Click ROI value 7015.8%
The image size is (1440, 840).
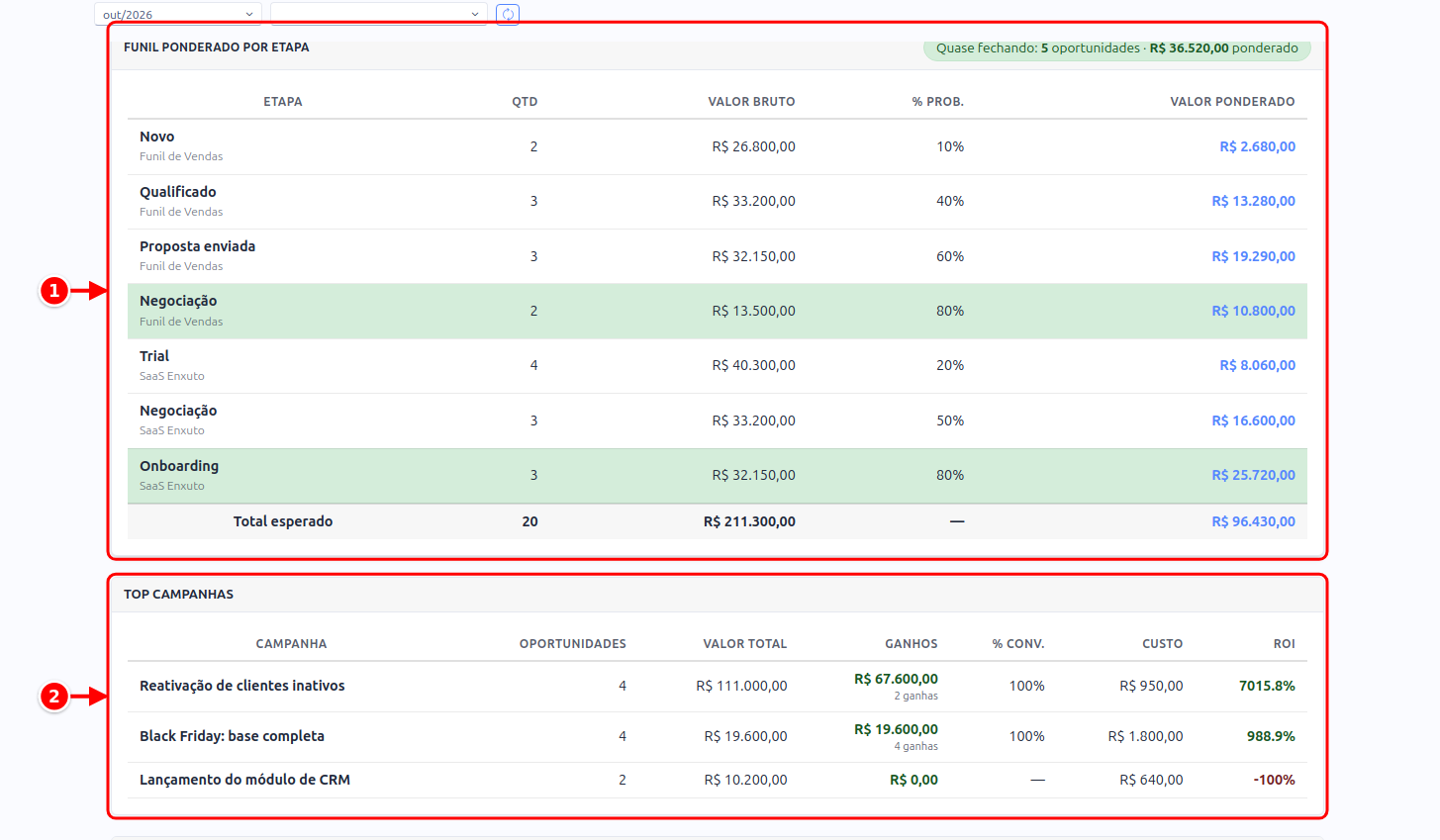point(1267,686)
